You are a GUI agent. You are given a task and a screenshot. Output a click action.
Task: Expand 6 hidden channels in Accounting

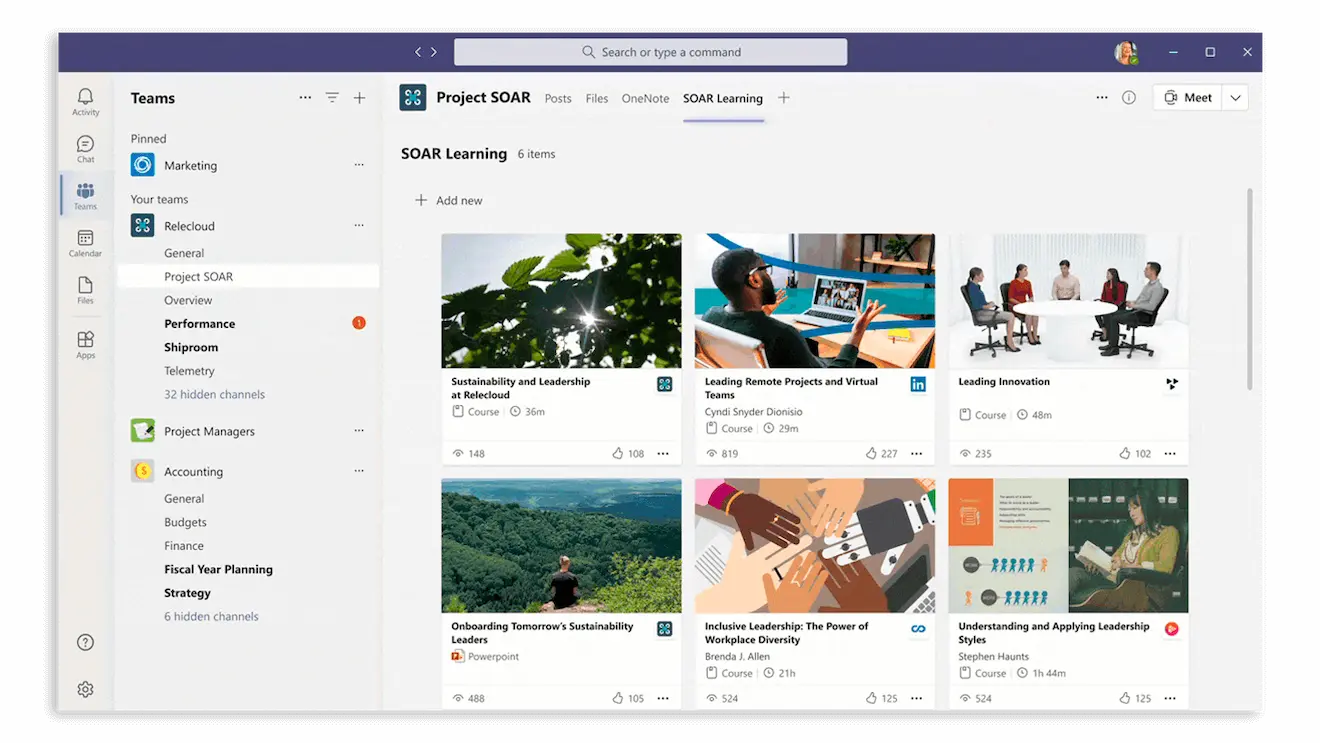(x=211, y=616)
